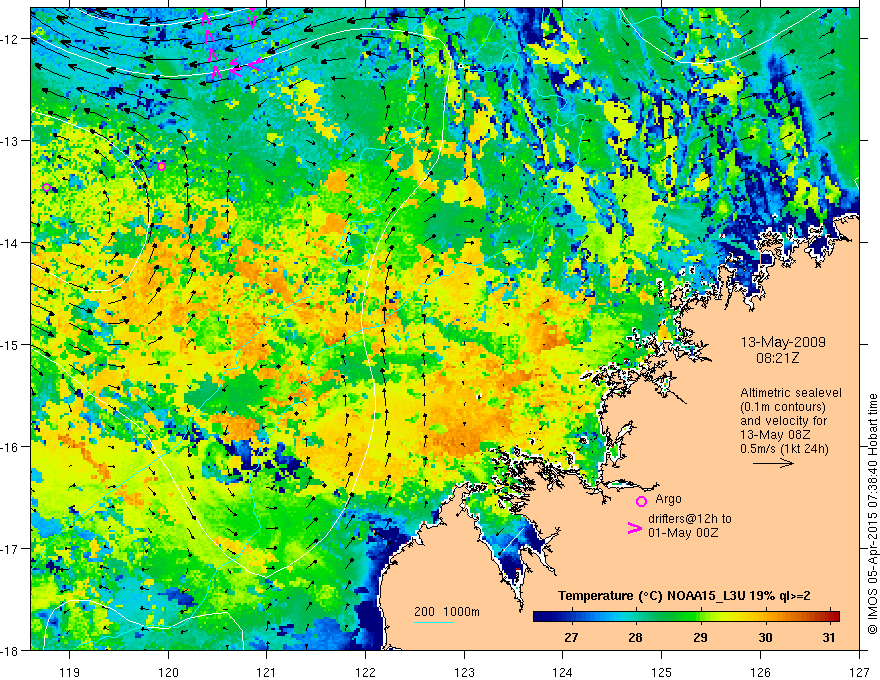The width and height of the screenshot is (880, 680).
Task: Click the -13 latitude axis label
Action: pyautogui.click(x=11, y=141)
